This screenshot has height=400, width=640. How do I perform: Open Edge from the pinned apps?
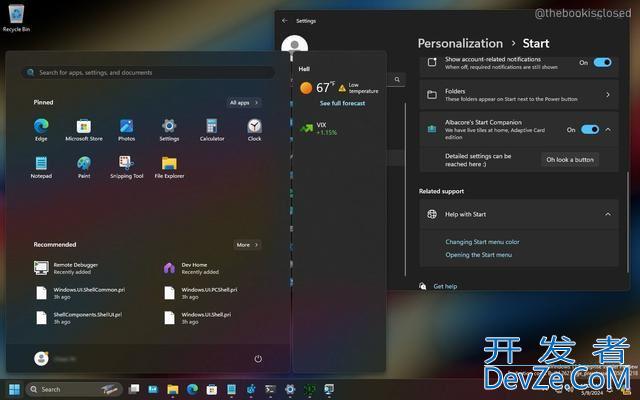click(41, 129)
